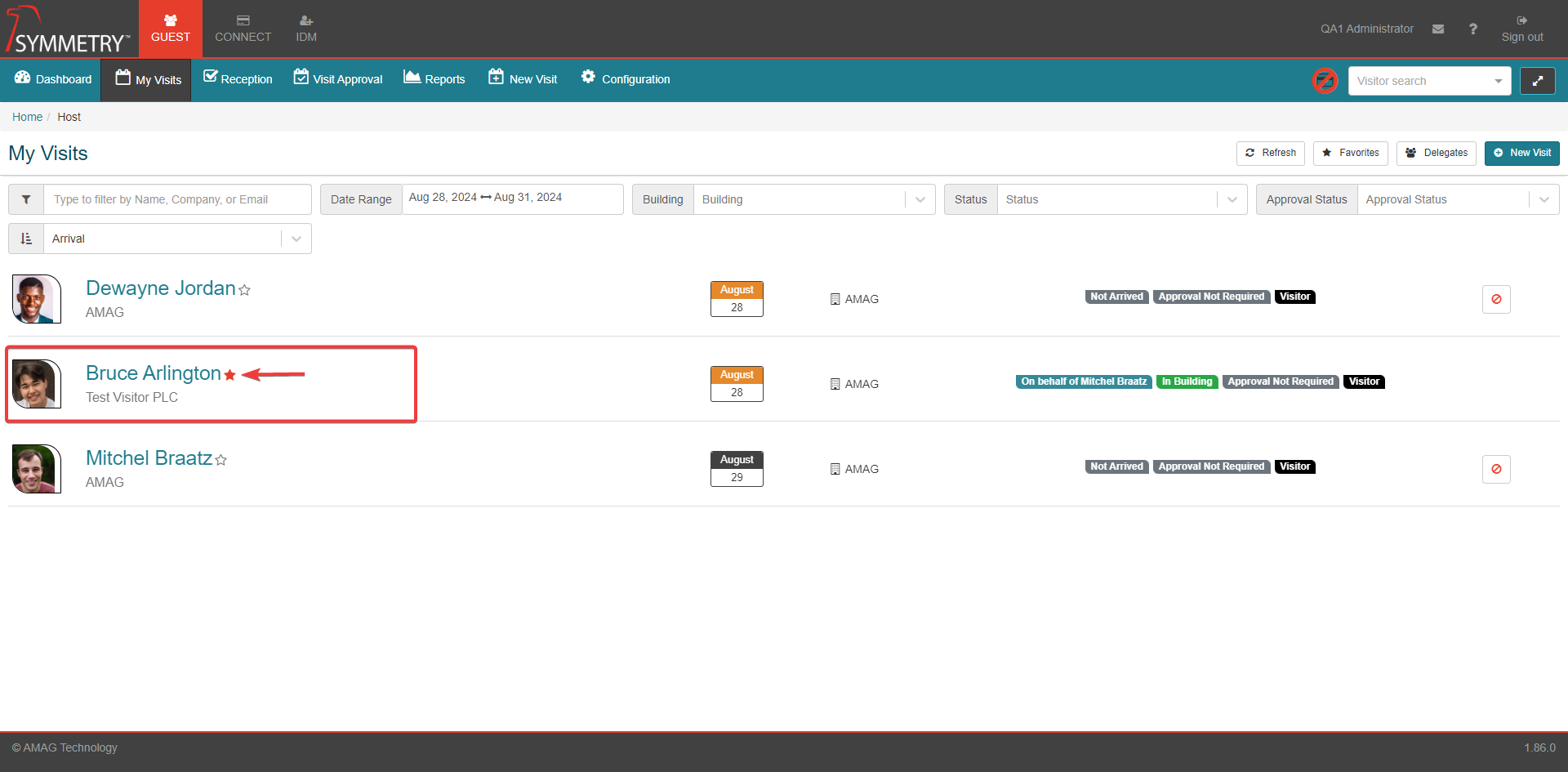
Task: Open the messages envelope icon
Action: point(1438,29)
